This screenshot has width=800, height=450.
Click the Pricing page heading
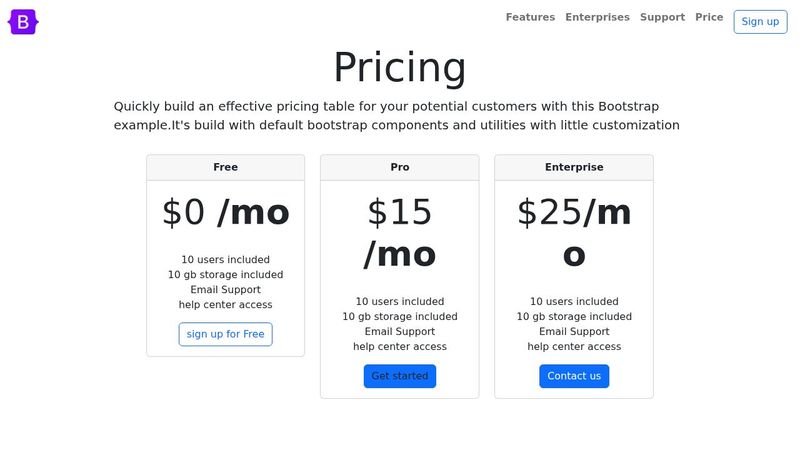399,67
